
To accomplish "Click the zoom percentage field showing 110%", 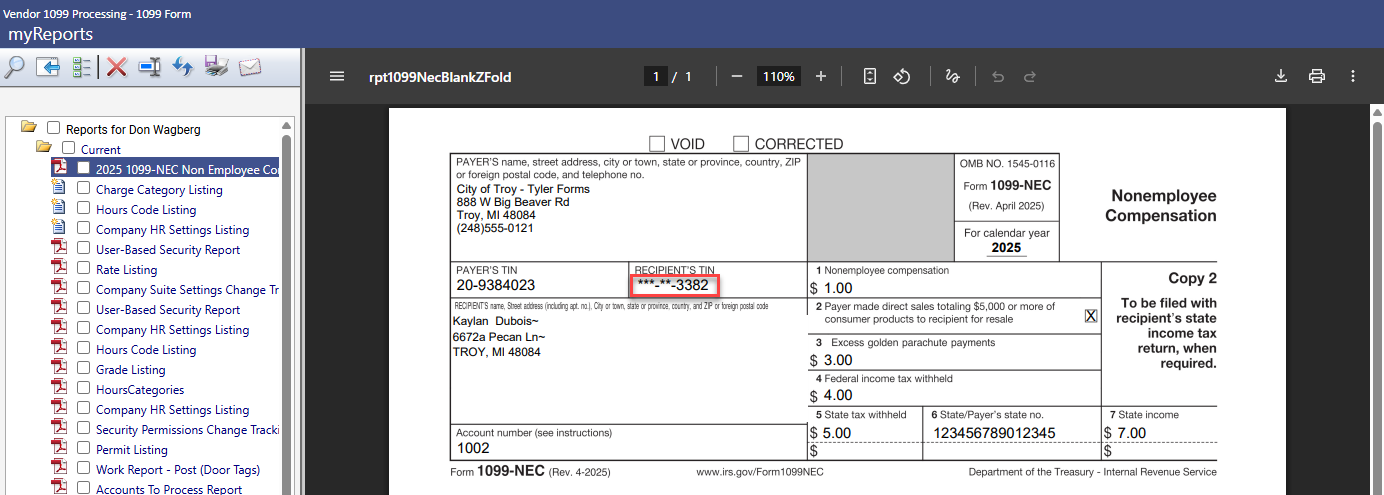I will [x=778, y=77].
